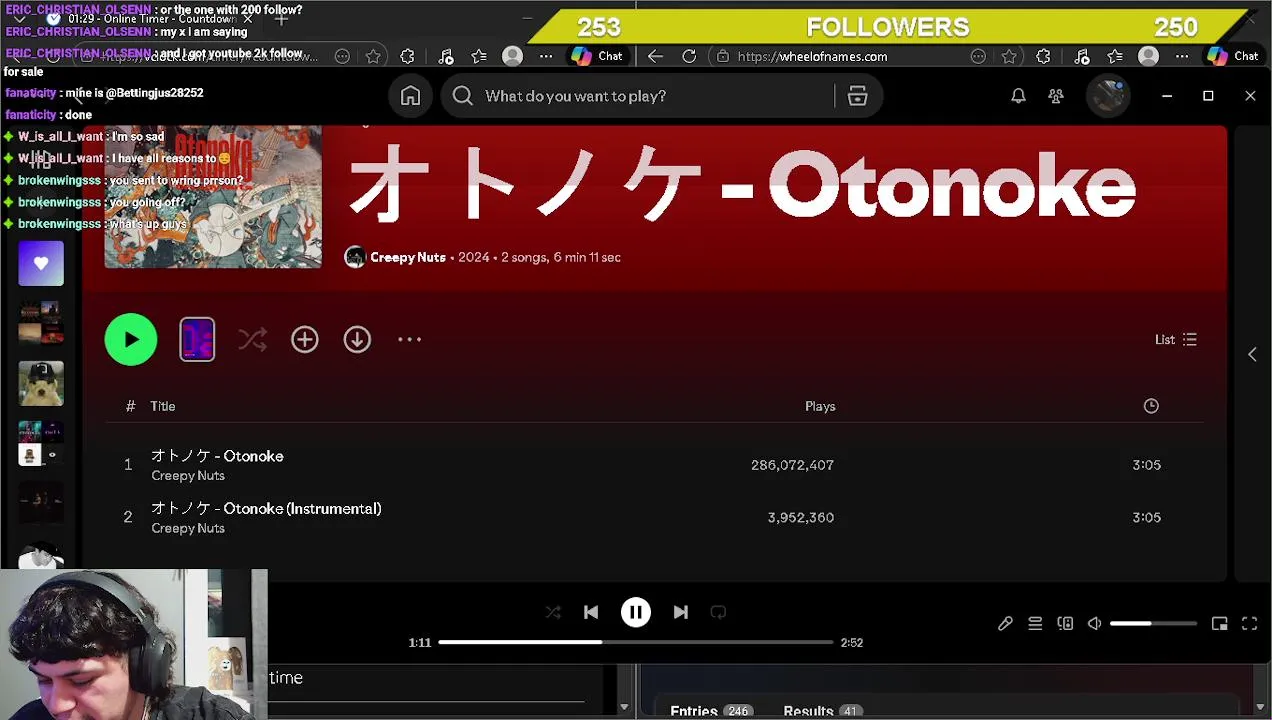The width and height of the screenshot is (1272, 720).
Task: Open browser profile avatar in wheelofnames window
Action: pyautogui.click(x=1148, y=57)
